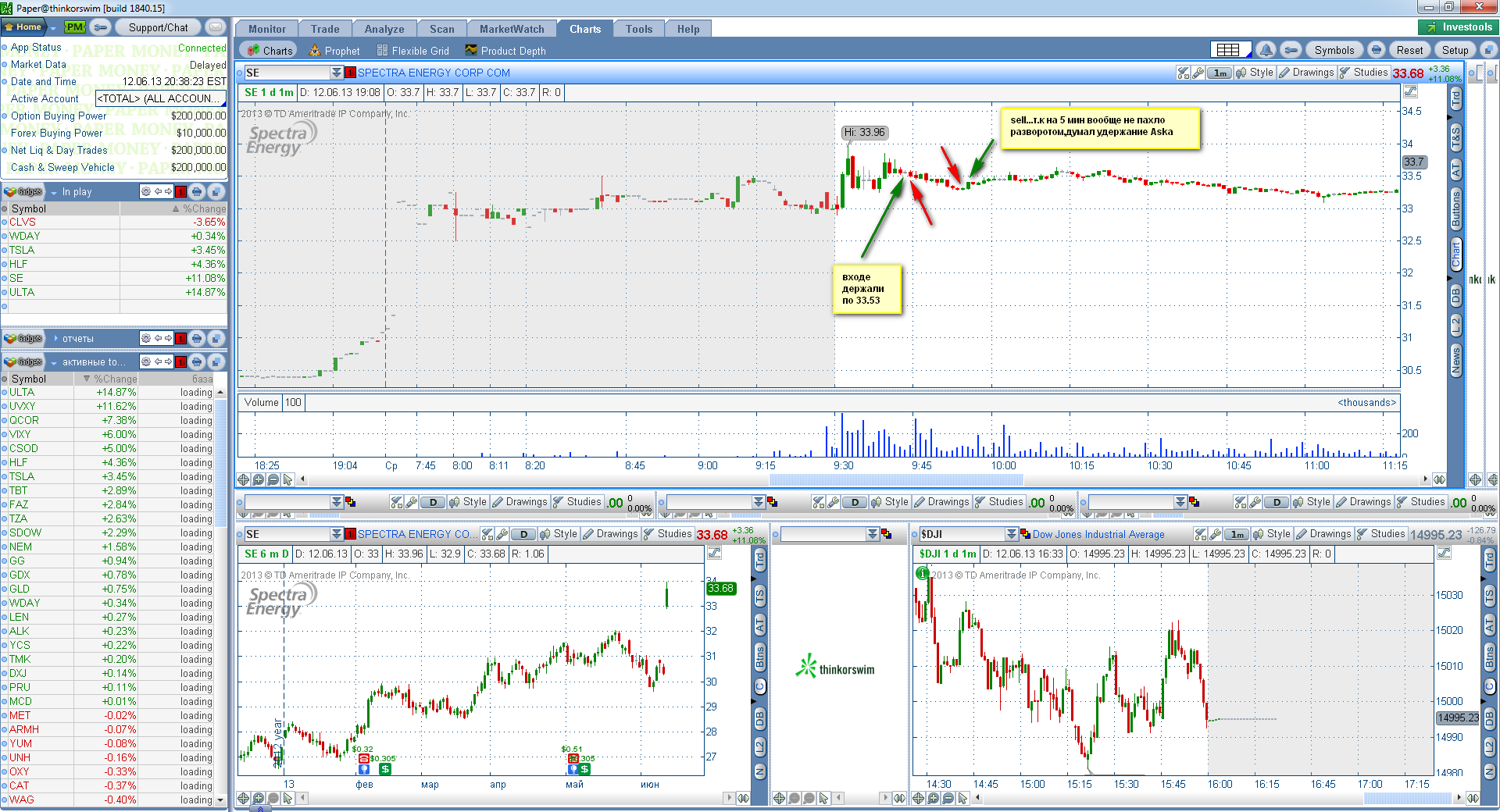
Task: Select TSLA row in In play watchlist
Action: tap(114, 250)
